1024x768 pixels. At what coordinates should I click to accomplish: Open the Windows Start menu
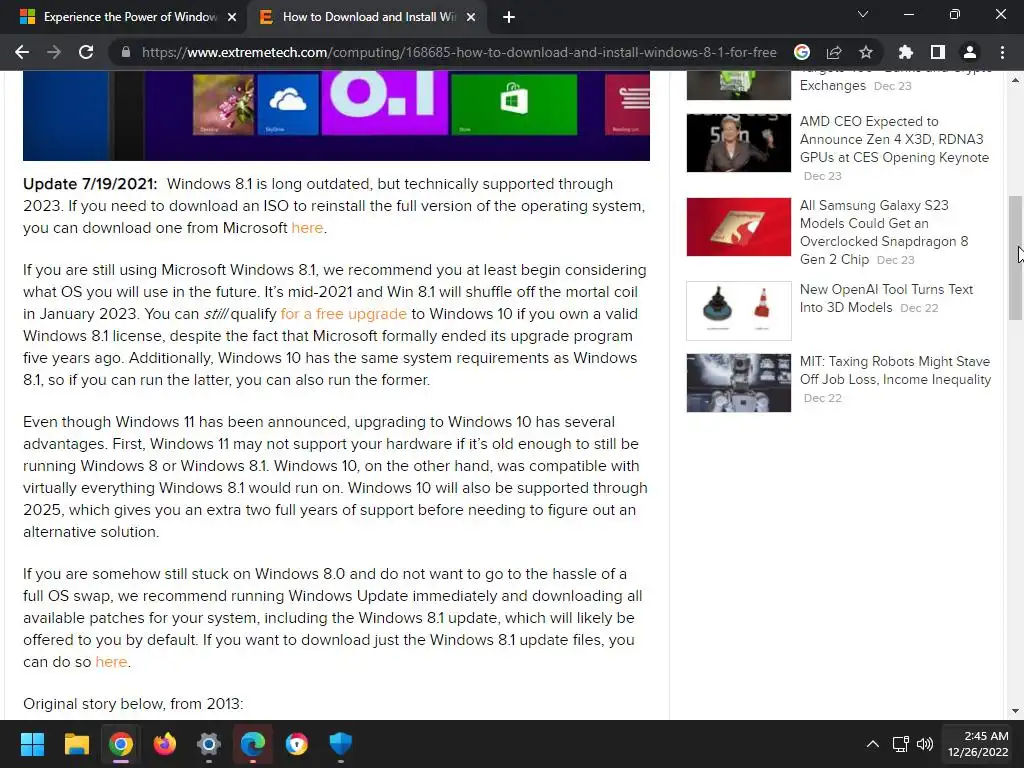(32, 744)
